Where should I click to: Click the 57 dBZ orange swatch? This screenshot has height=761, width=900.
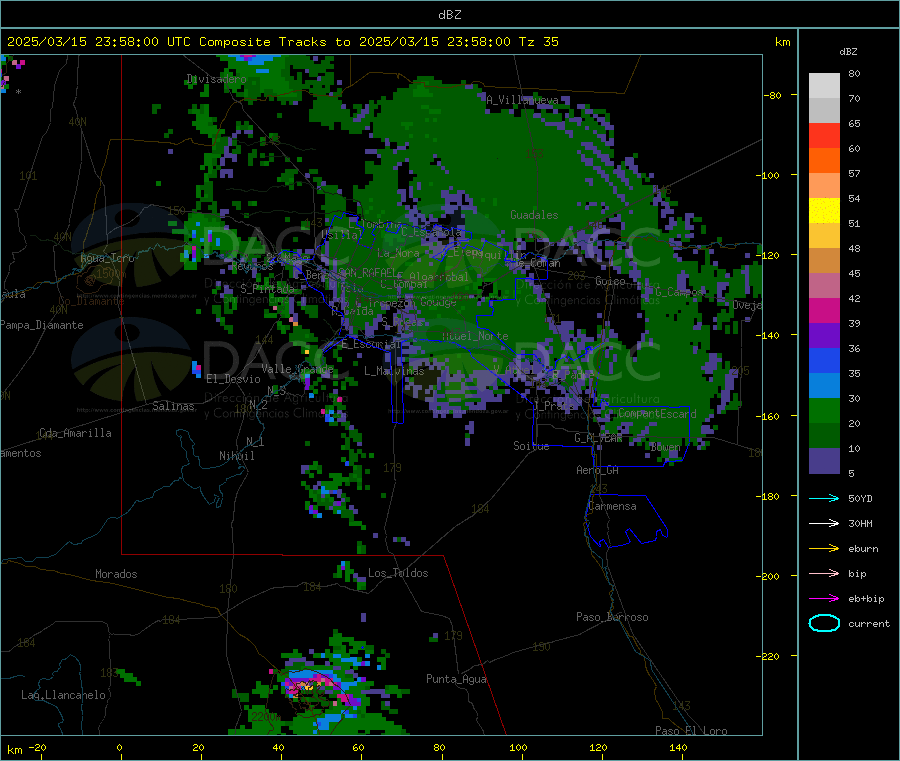[824, 161]
